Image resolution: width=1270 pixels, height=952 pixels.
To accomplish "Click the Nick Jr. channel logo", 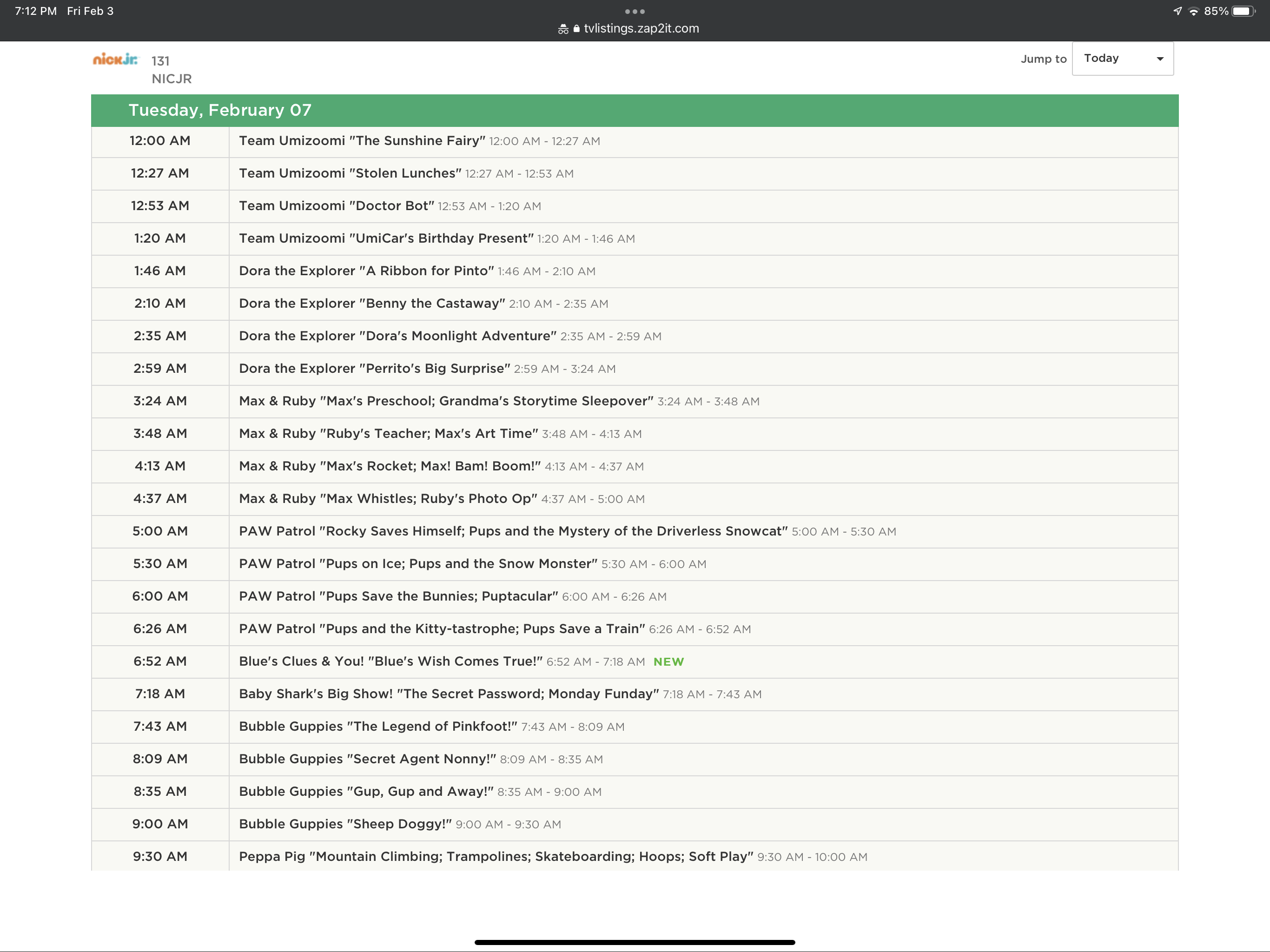I will (115, 59).
